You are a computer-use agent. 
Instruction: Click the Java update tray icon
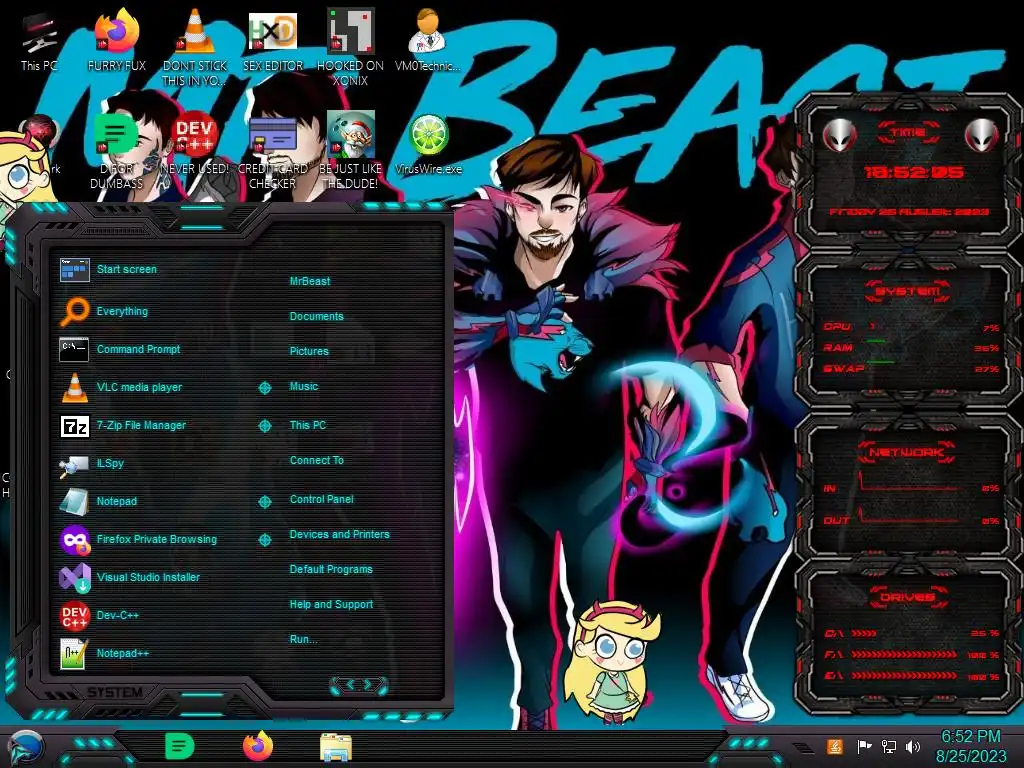click(x=835, y=746)
